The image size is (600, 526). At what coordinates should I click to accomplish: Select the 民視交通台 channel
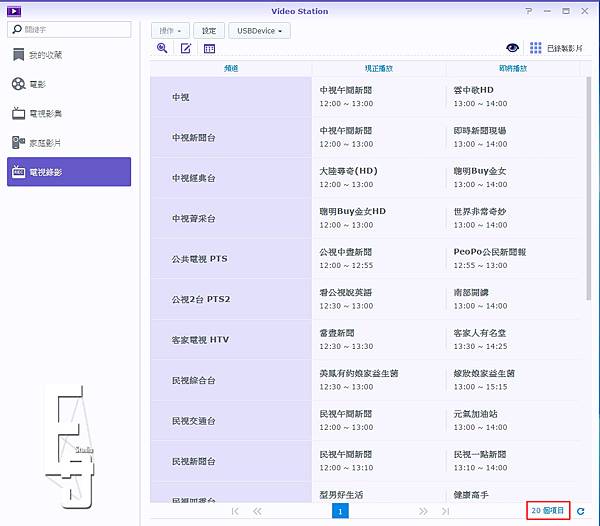(x=231, y=421)
